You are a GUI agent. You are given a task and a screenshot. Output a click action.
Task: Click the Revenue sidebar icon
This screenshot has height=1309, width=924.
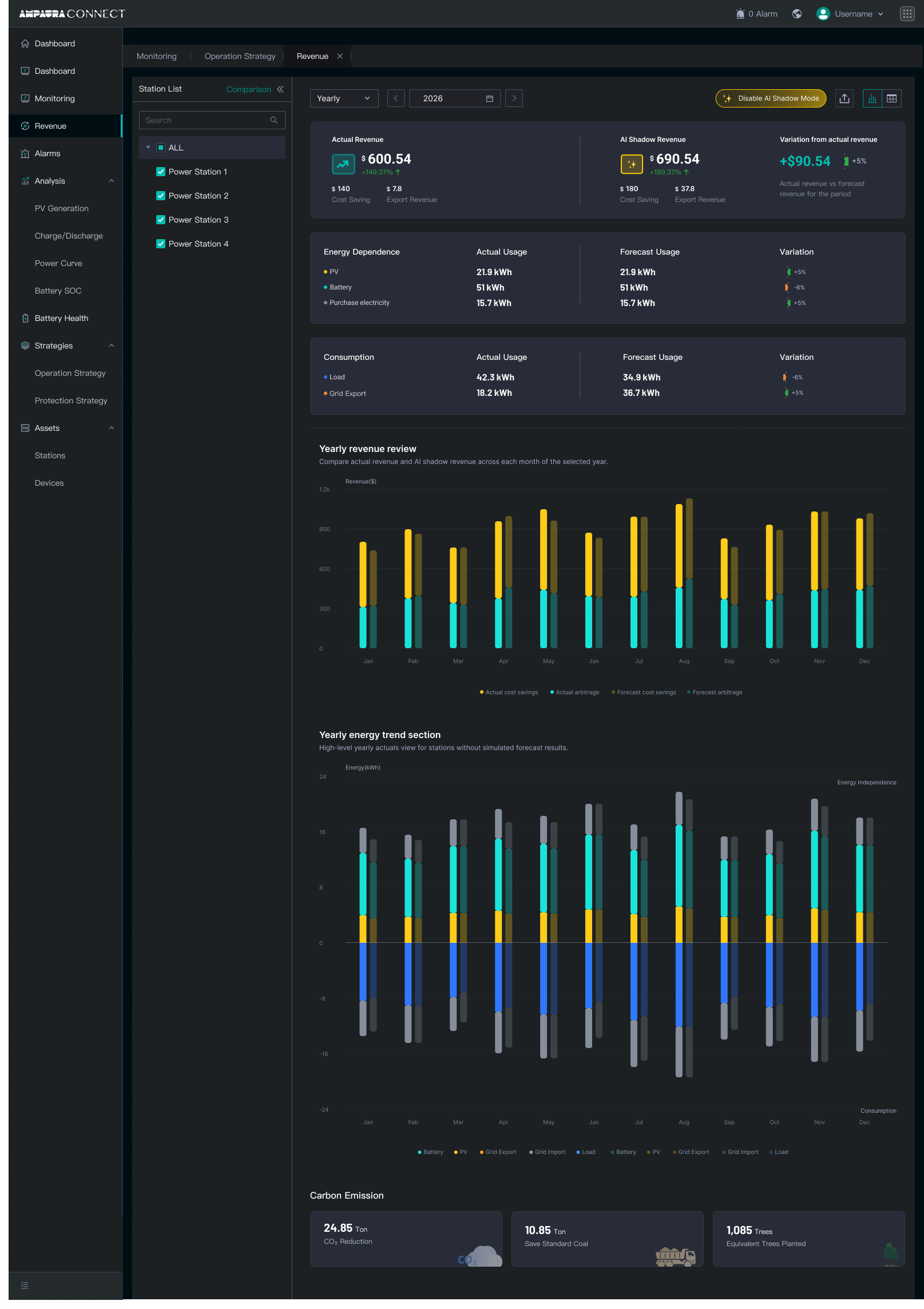click(25, 126)
